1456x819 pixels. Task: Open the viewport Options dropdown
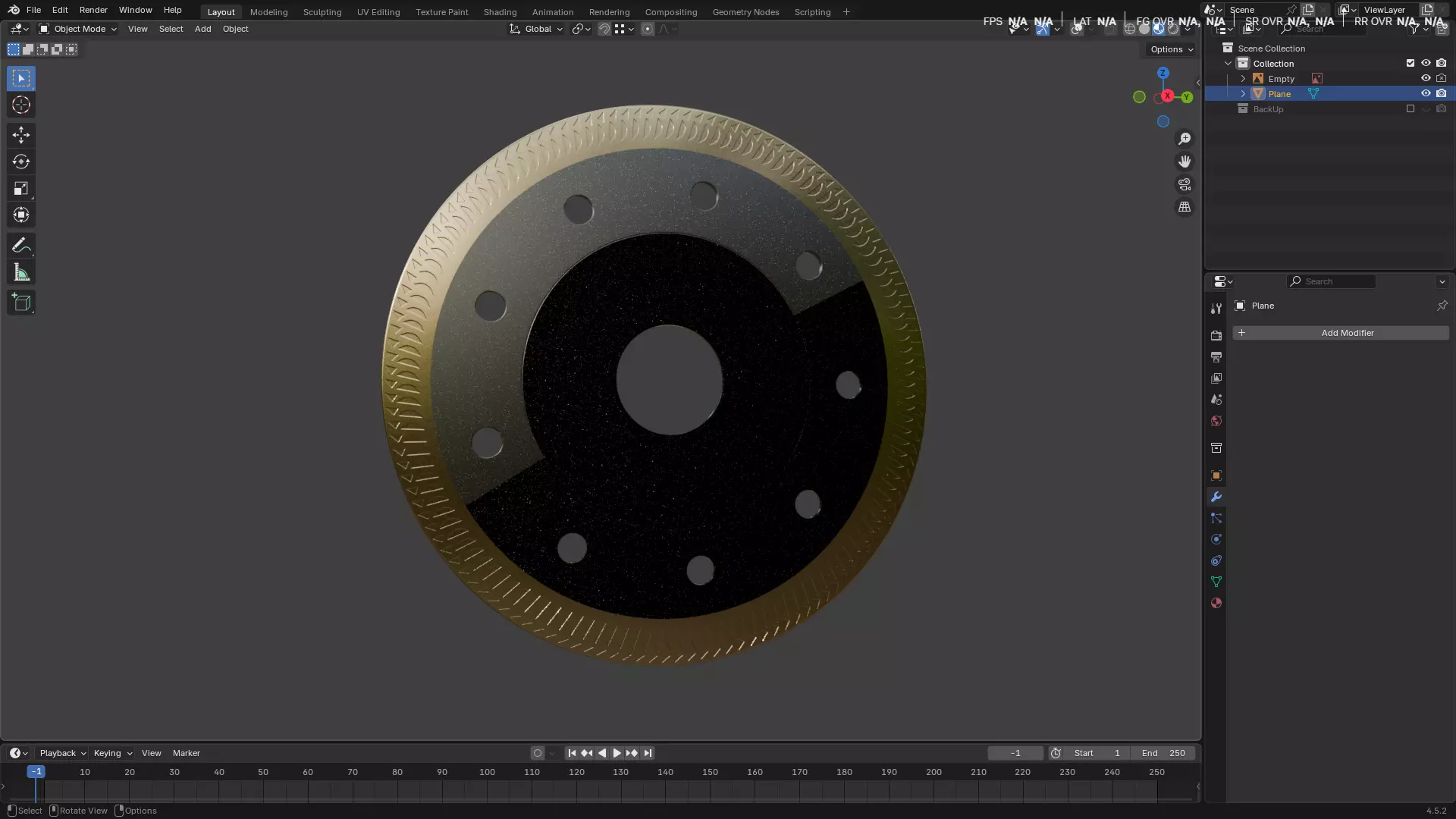point(1172,49)
